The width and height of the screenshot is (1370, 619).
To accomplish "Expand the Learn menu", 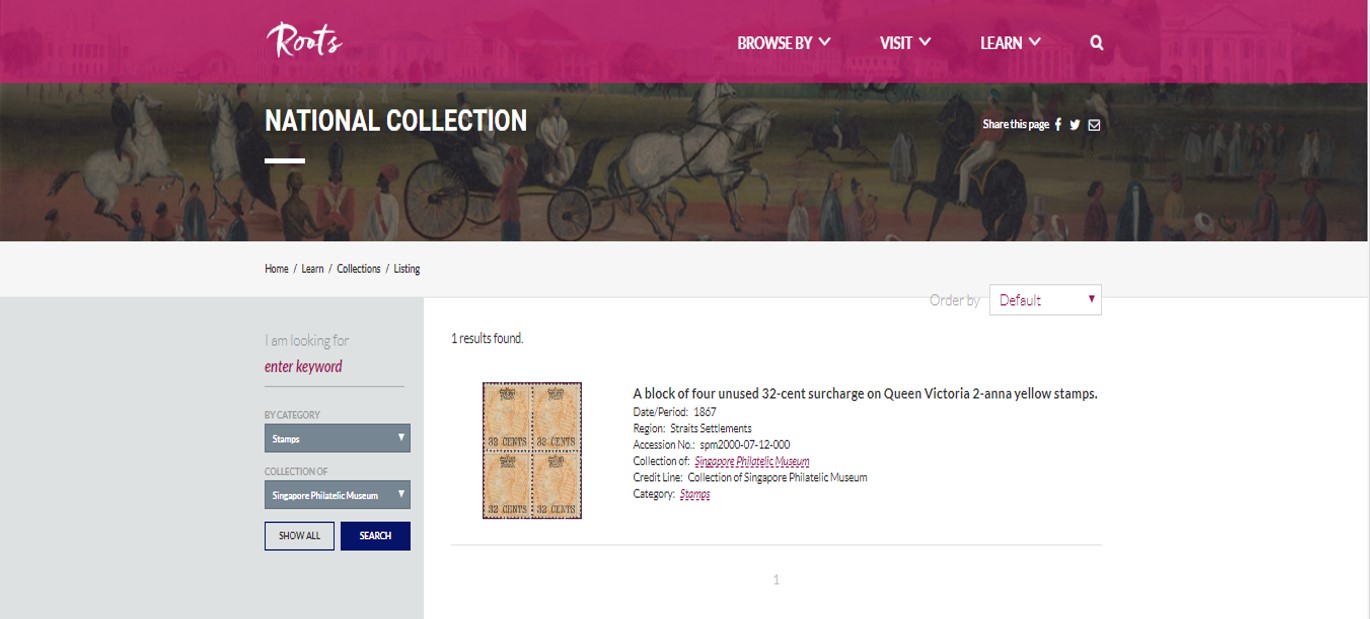I will (1010, 43).
